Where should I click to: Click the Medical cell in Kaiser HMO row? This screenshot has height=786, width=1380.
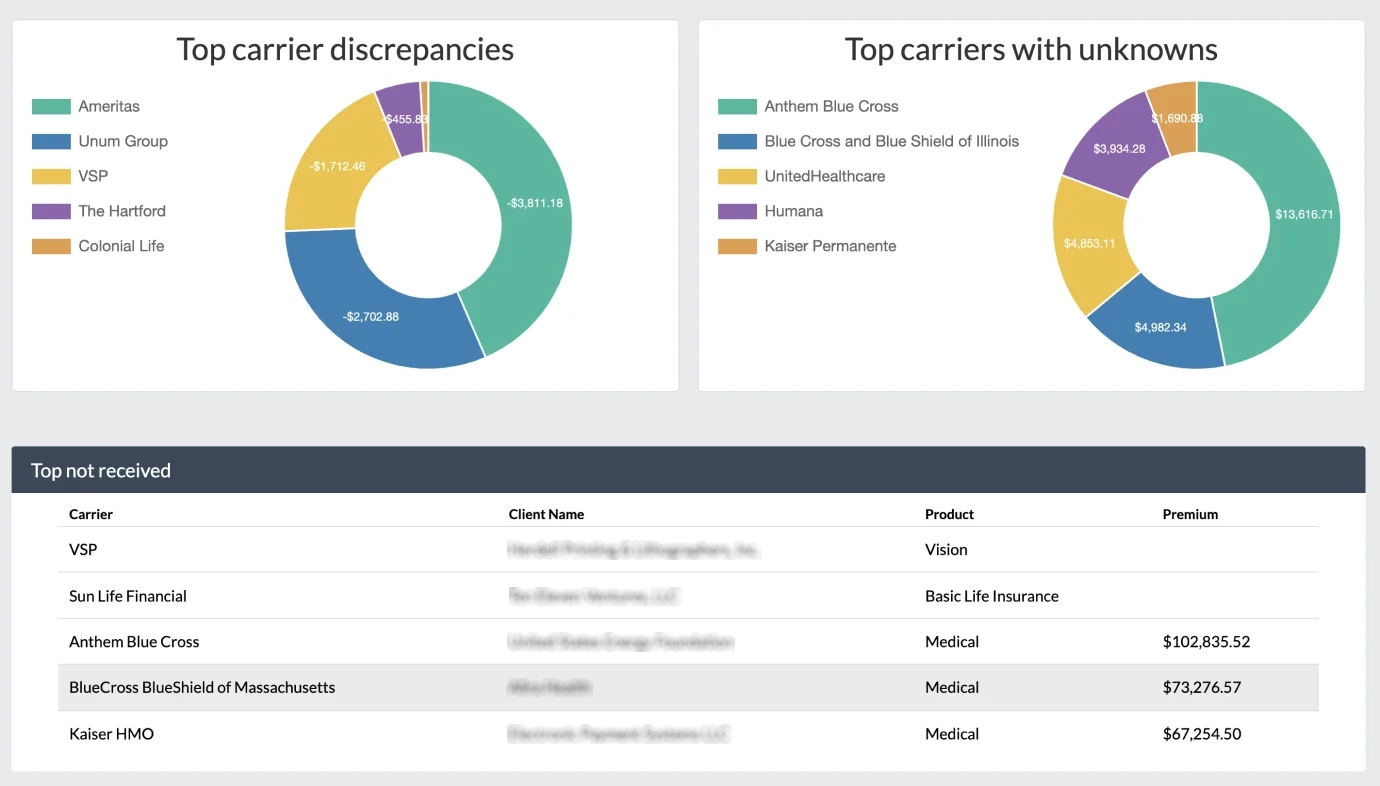coord(952,734)
